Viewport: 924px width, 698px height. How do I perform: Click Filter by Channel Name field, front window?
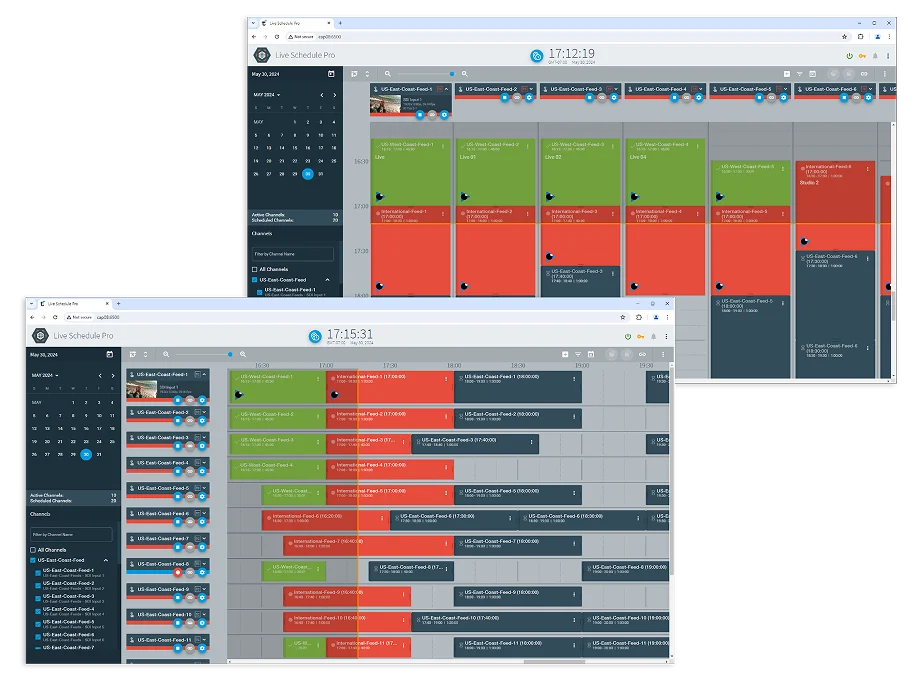(x=71, y=535)
